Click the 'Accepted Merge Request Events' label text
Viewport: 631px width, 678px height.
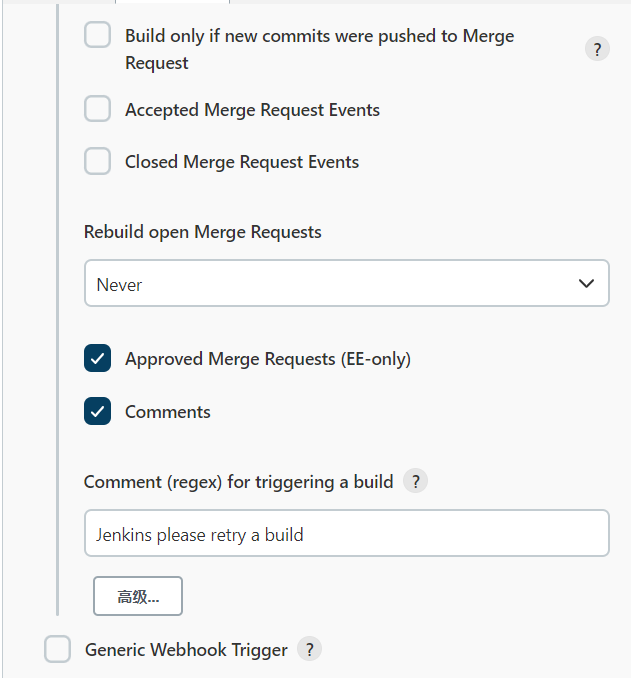point(252,110)
